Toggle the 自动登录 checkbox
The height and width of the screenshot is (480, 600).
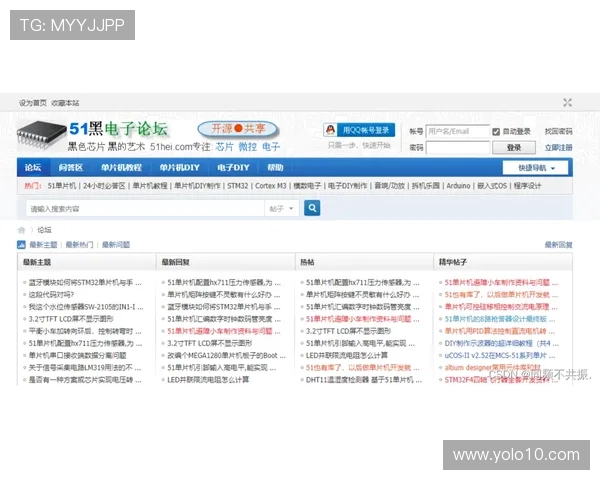(x=496, y=132)
